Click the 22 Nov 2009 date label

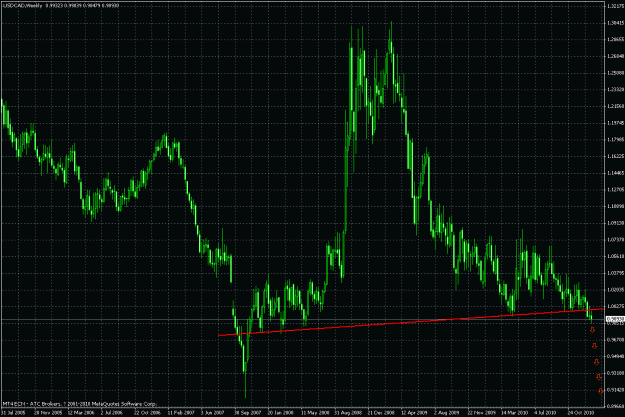(481, 413)
